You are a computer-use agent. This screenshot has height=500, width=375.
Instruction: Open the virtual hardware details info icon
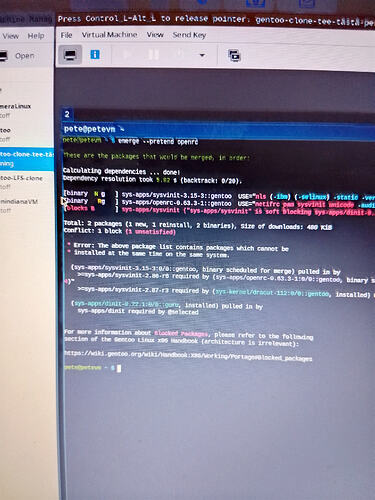[x=95, y=54]
